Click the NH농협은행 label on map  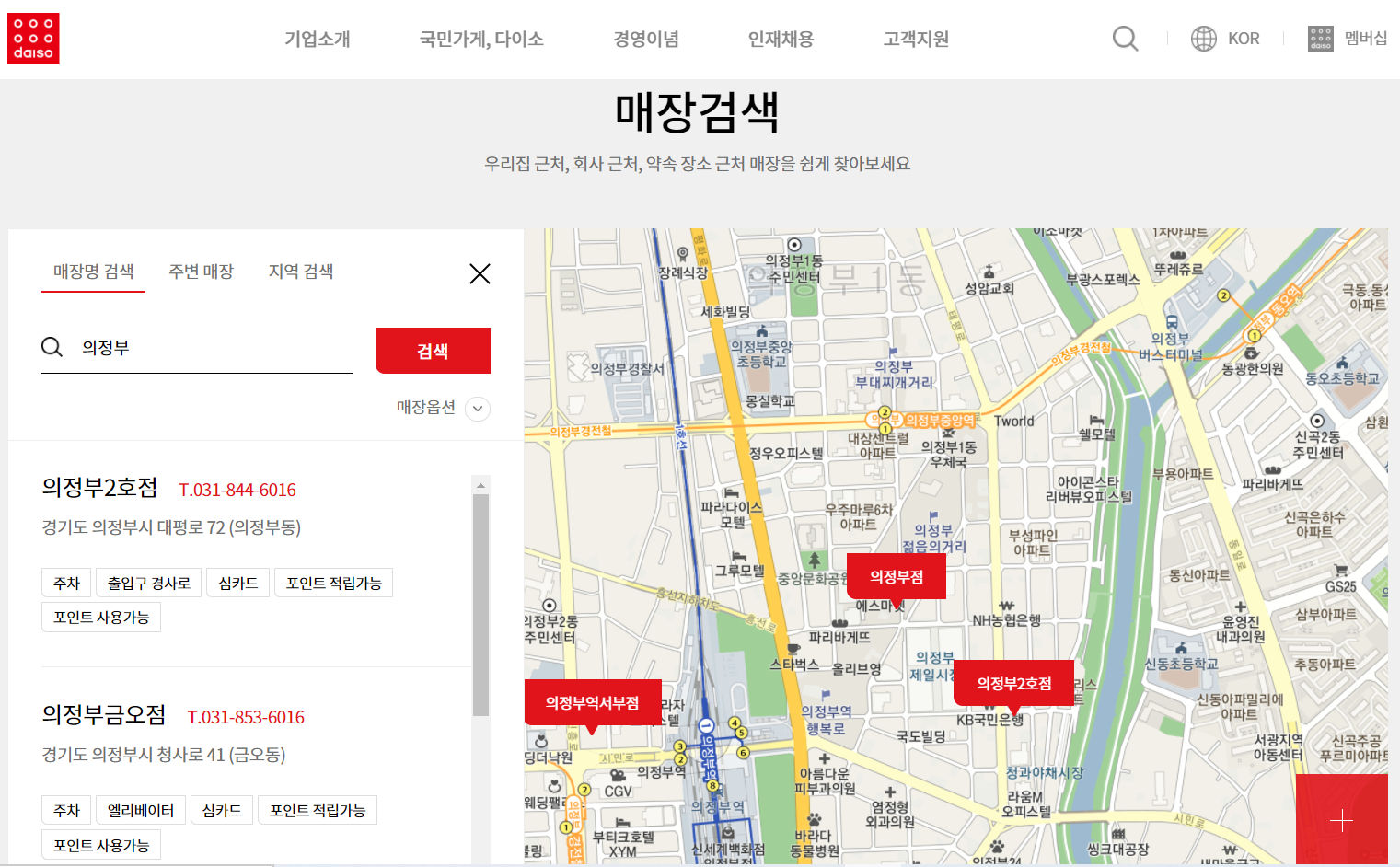1007,620
